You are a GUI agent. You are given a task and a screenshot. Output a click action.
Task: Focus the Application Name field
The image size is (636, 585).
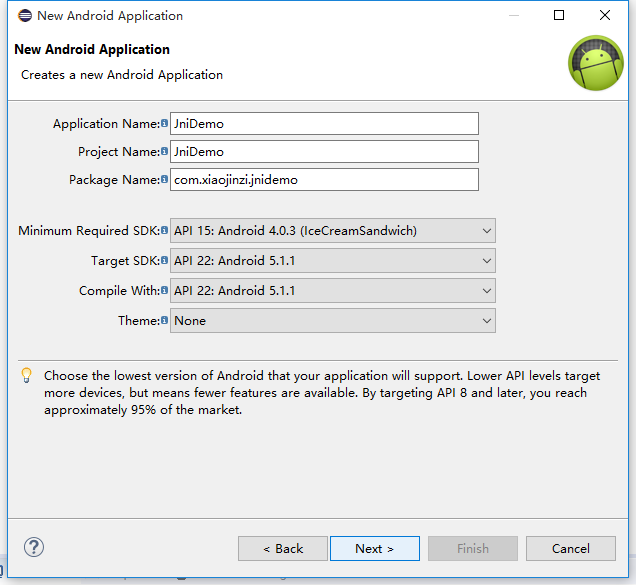click(324, 123)
